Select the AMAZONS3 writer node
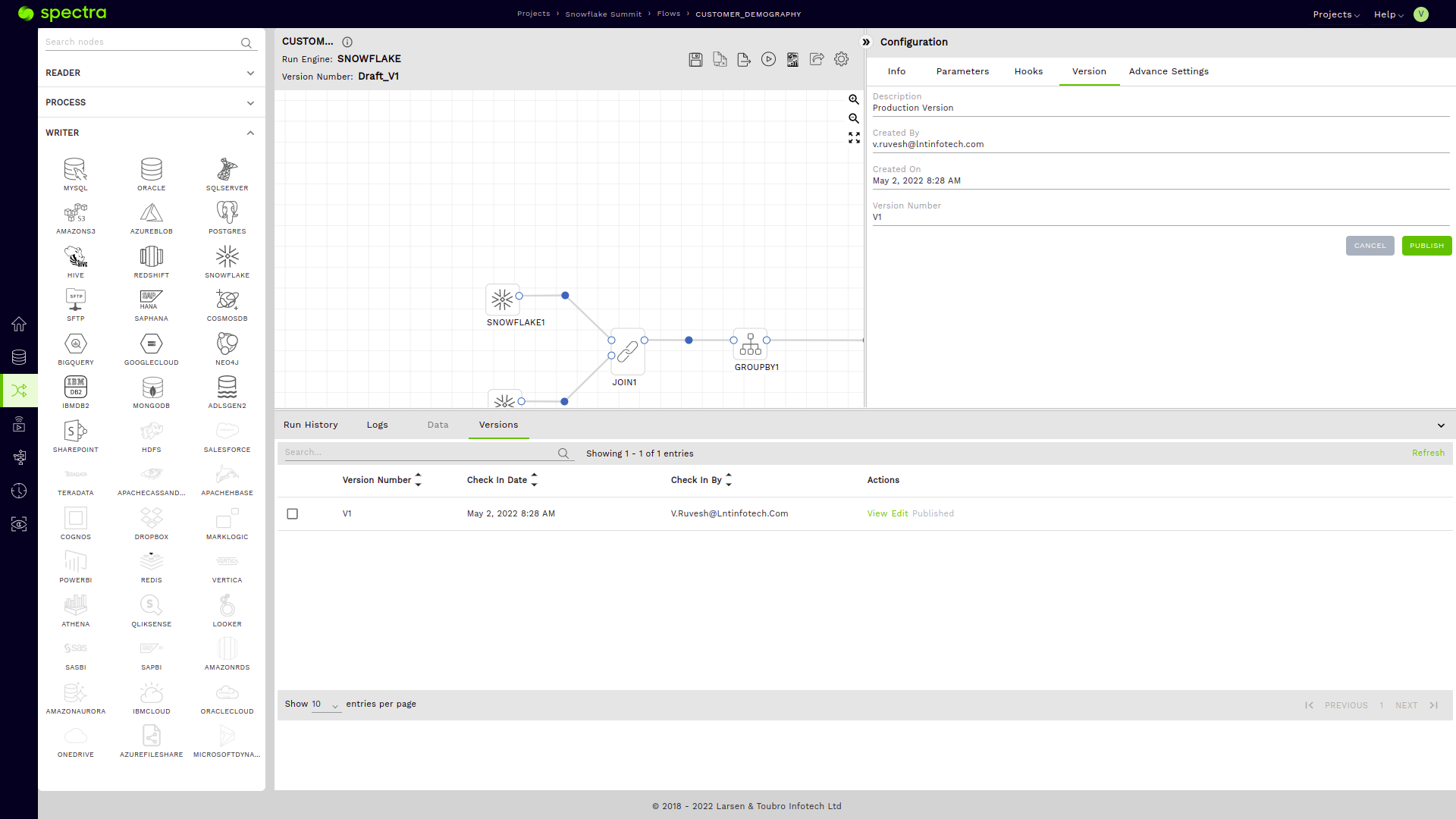The image size is (1456, 819). click(x=76, y=218)
